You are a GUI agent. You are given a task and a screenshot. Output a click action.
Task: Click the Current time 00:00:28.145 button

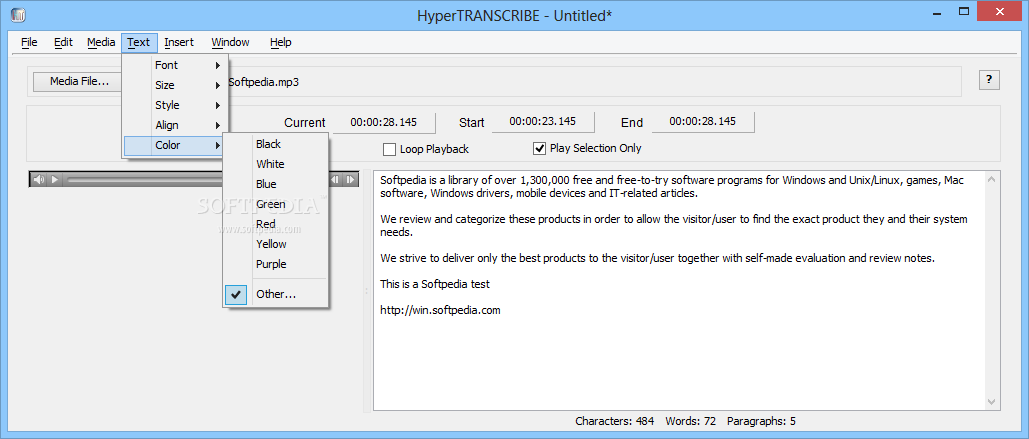pos(384,122)
